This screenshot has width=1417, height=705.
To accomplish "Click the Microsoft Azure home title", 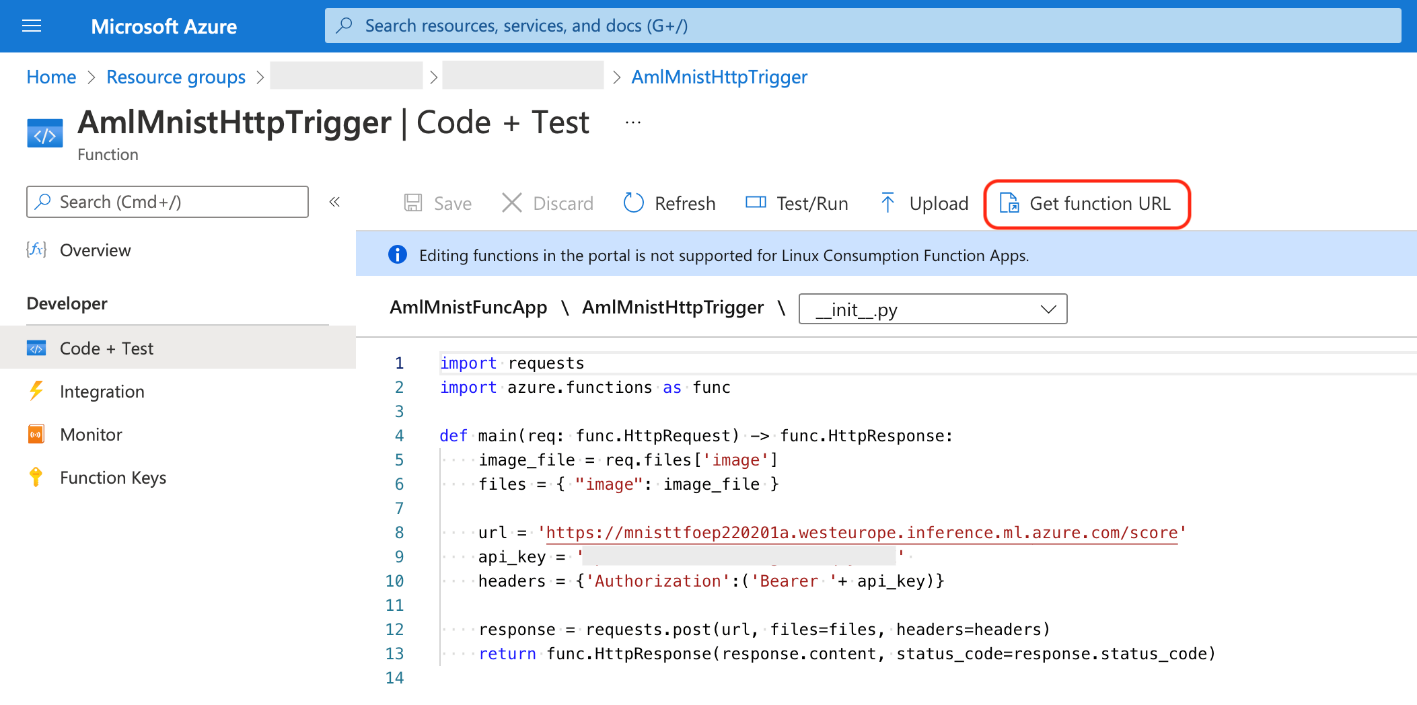I will pos(164,27).
